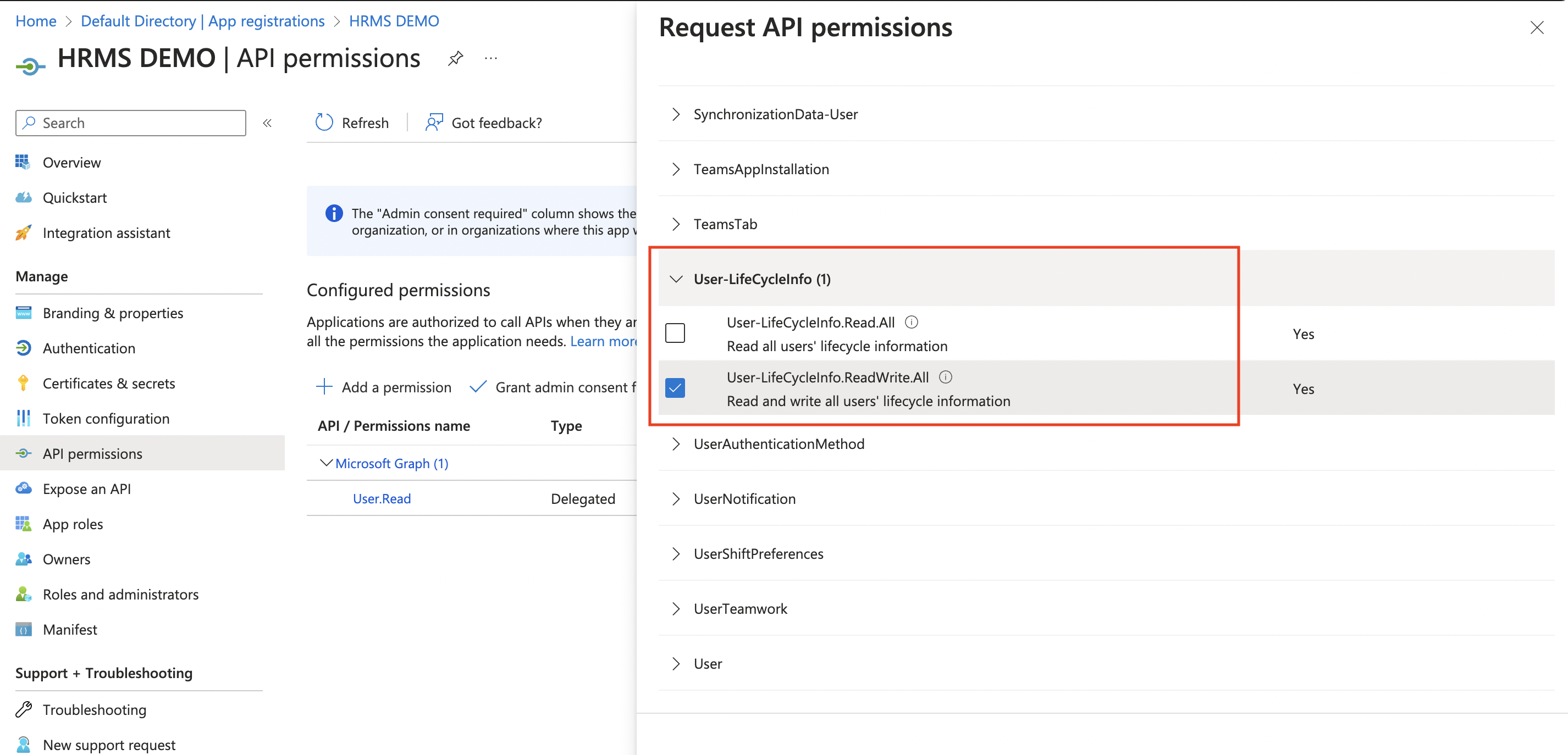Open Expose an API menu item
This screenshot has width=1568, height=755.
point(86,488)
